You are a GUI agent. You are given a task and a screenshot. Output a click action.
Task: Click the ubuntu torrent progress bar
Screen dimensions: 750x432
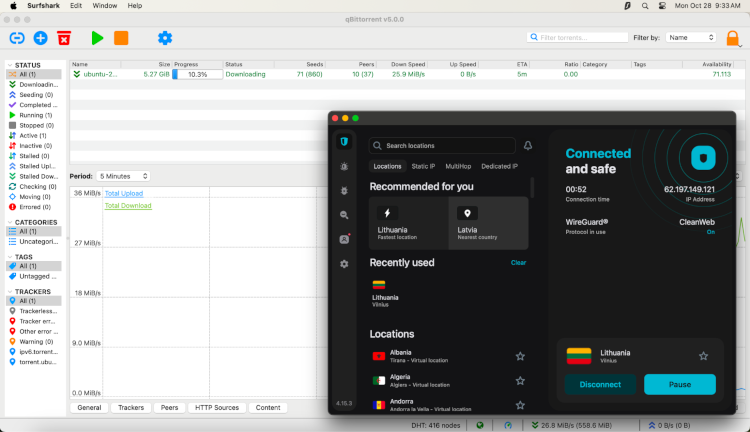tap(198, 74)
